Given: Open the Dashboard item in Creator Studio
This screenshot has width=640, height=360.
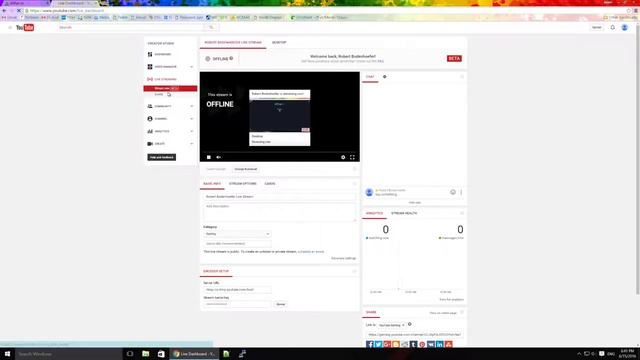Looking at the screenshot, I should tap(162, 54).
